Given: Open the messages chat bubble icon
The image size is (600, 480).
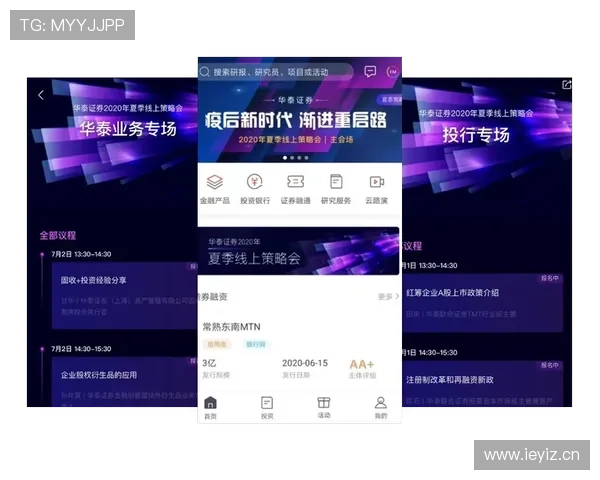Looking at the screenshot, I should (370, 72).
